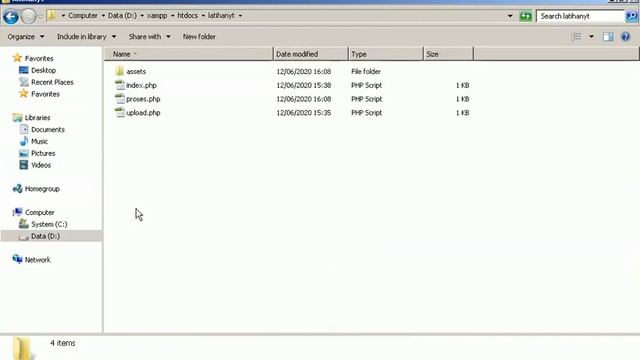Sort by the Size column header
This screenshot has width=640, height=360.
tap(448, 54)
